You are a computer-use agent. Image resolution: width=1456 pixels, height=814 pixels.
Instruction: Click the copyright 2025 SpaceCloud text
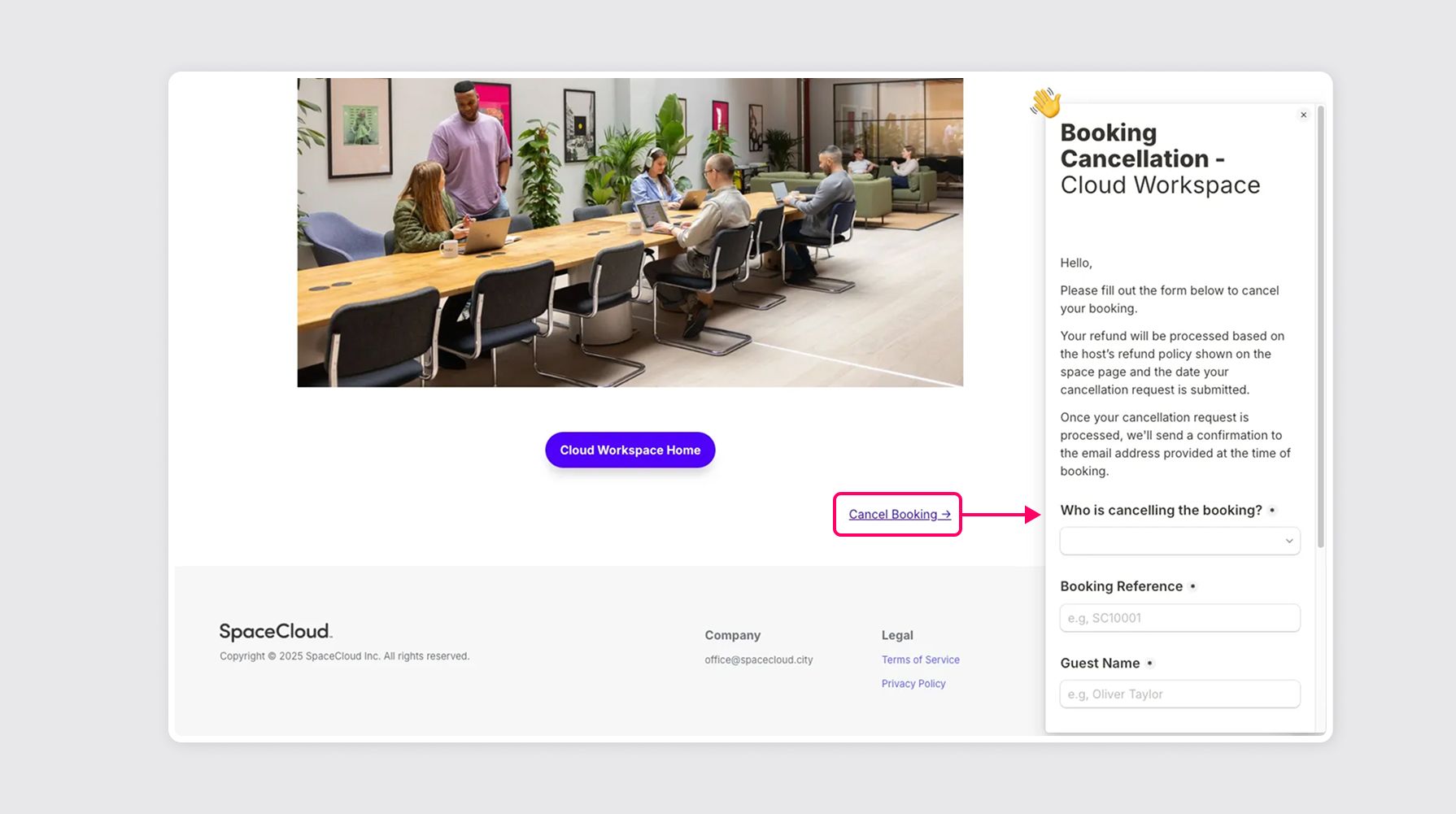coord(344,656)
